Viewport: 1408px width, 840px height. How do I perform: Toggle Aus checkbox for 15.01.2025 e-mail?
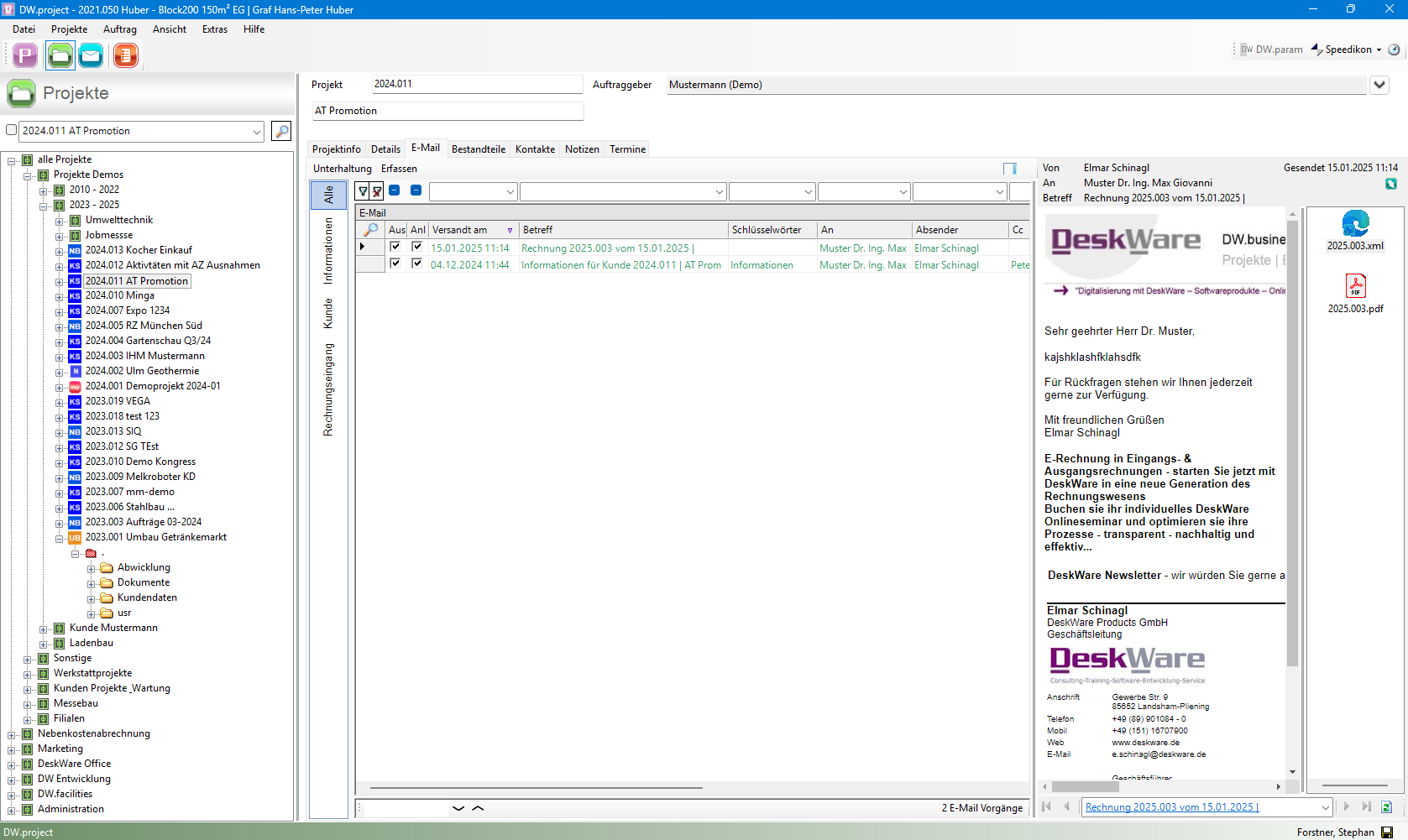coord(395,247)
